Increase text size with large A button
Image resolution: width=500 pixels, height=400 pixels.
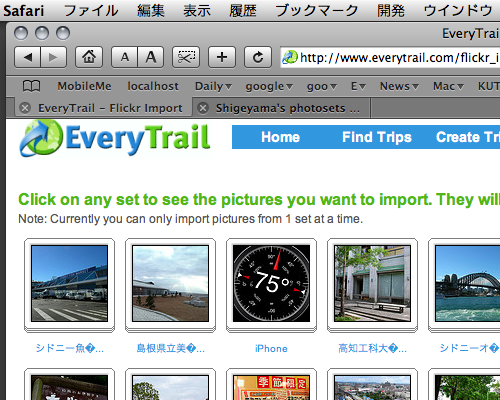click(151, 57)
